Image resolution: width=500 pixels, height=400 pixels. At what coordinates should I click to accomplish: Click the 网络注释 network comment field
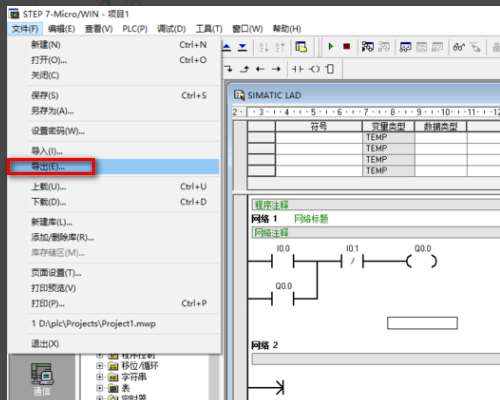pyautogui.click(x=375, y=232)
